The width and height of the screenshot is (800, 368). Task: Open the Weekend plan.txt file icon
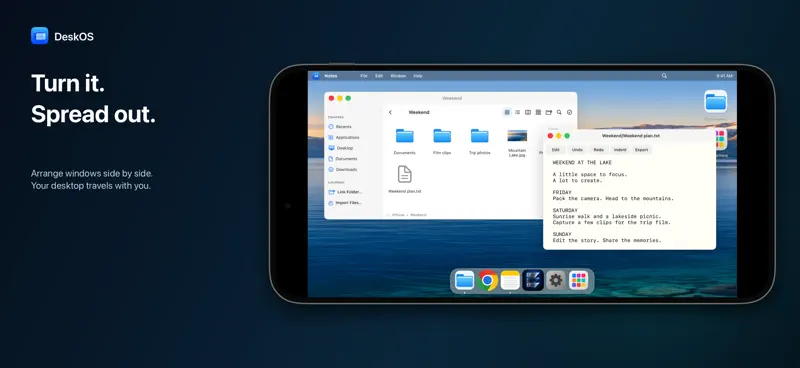(405, 174)
